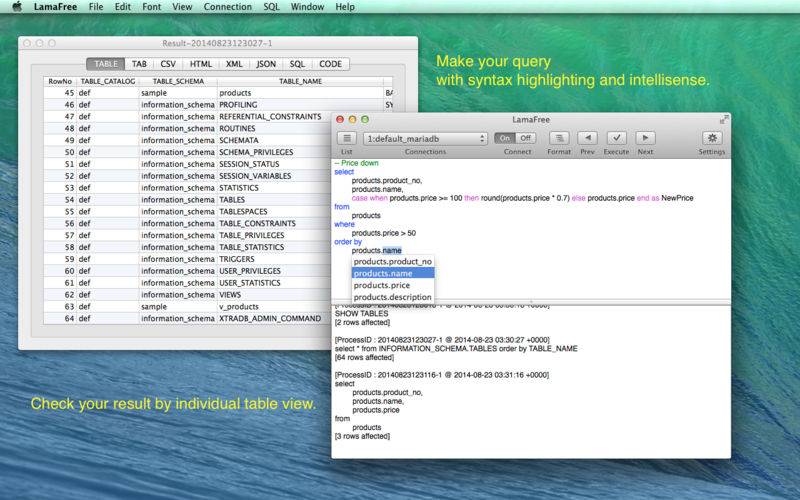Open the Font menu
Viewport: 800px width, 500px height.
(x=152, y=7)
